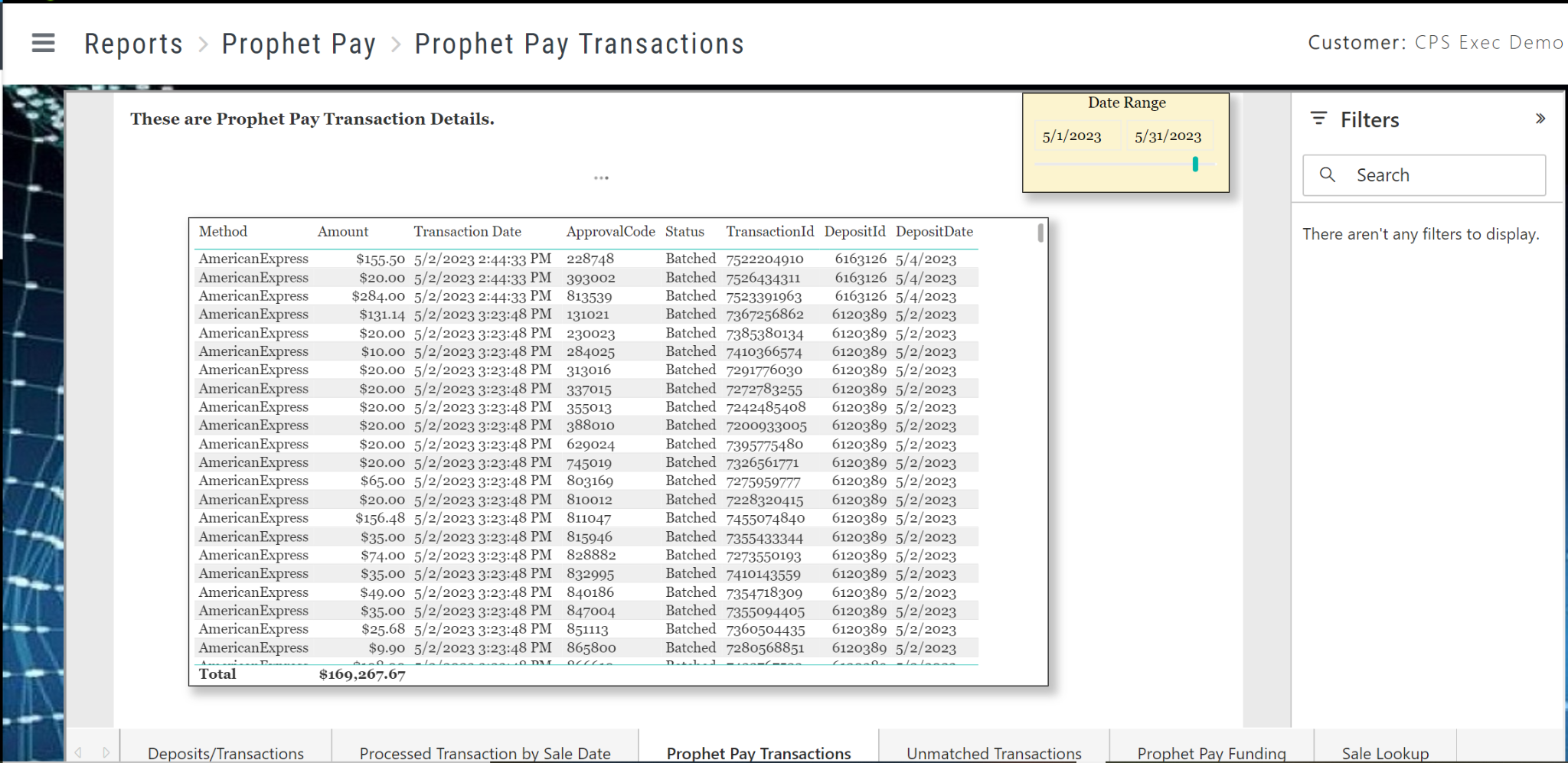Select transaction ID 7367256862

point(765,315)
